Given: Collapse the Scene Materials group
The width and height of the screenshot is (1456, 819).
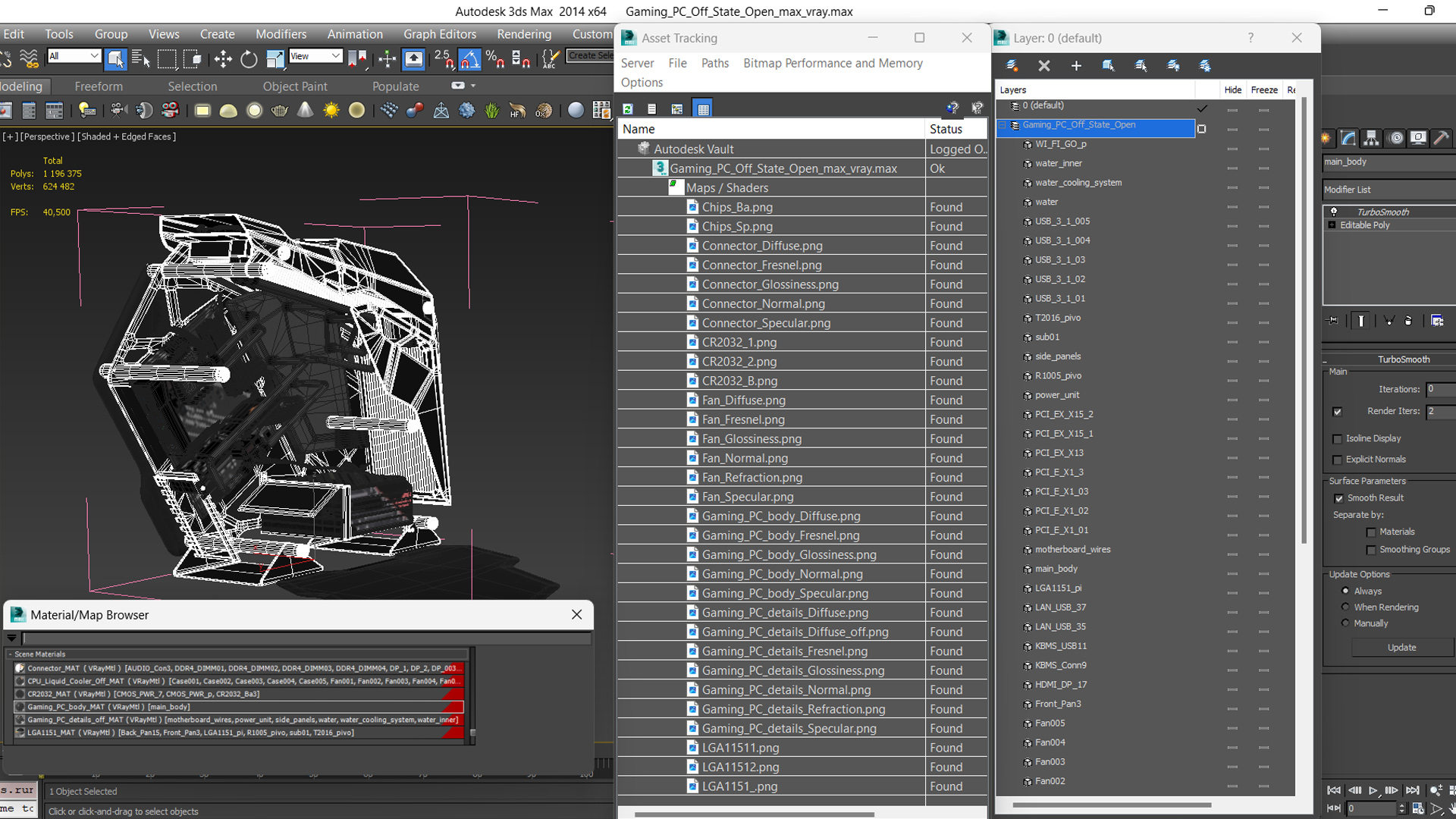Looking at the screenshot, I should pos(10,654).
